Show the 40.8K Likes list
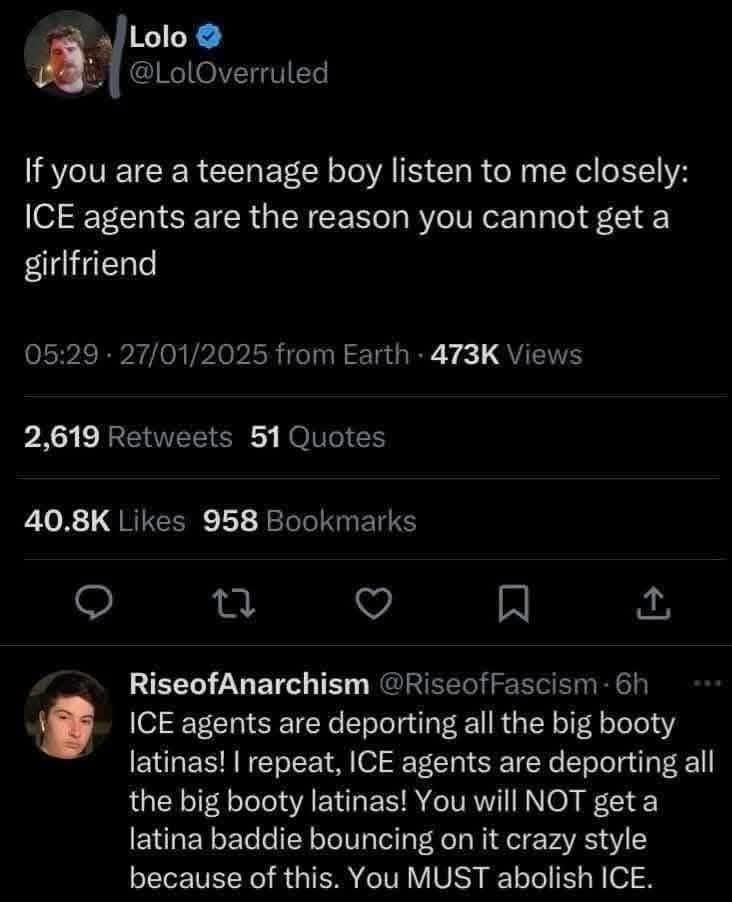Screen dimensions: 732x902 pos(105,521)
